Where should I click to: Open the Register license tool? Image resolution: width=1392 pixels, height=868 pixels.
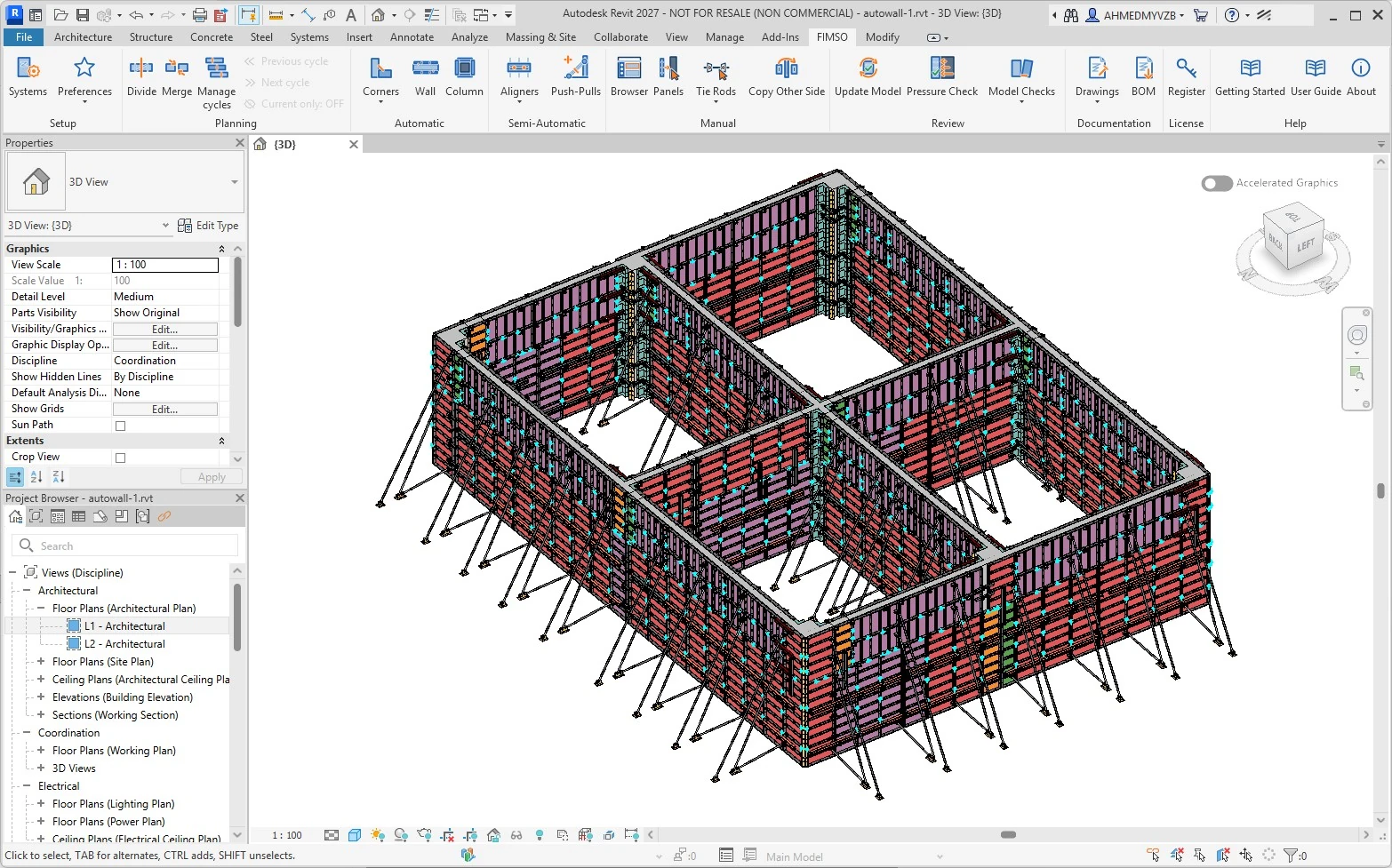(1187, 76)
